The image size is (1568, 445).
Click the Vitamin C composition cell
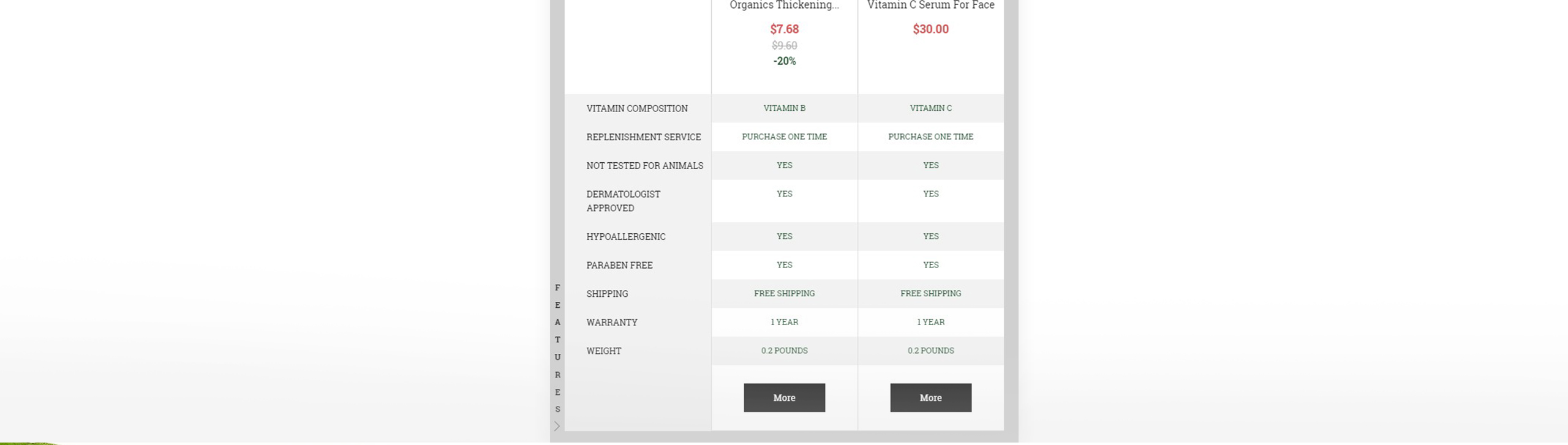coord(930,108)
